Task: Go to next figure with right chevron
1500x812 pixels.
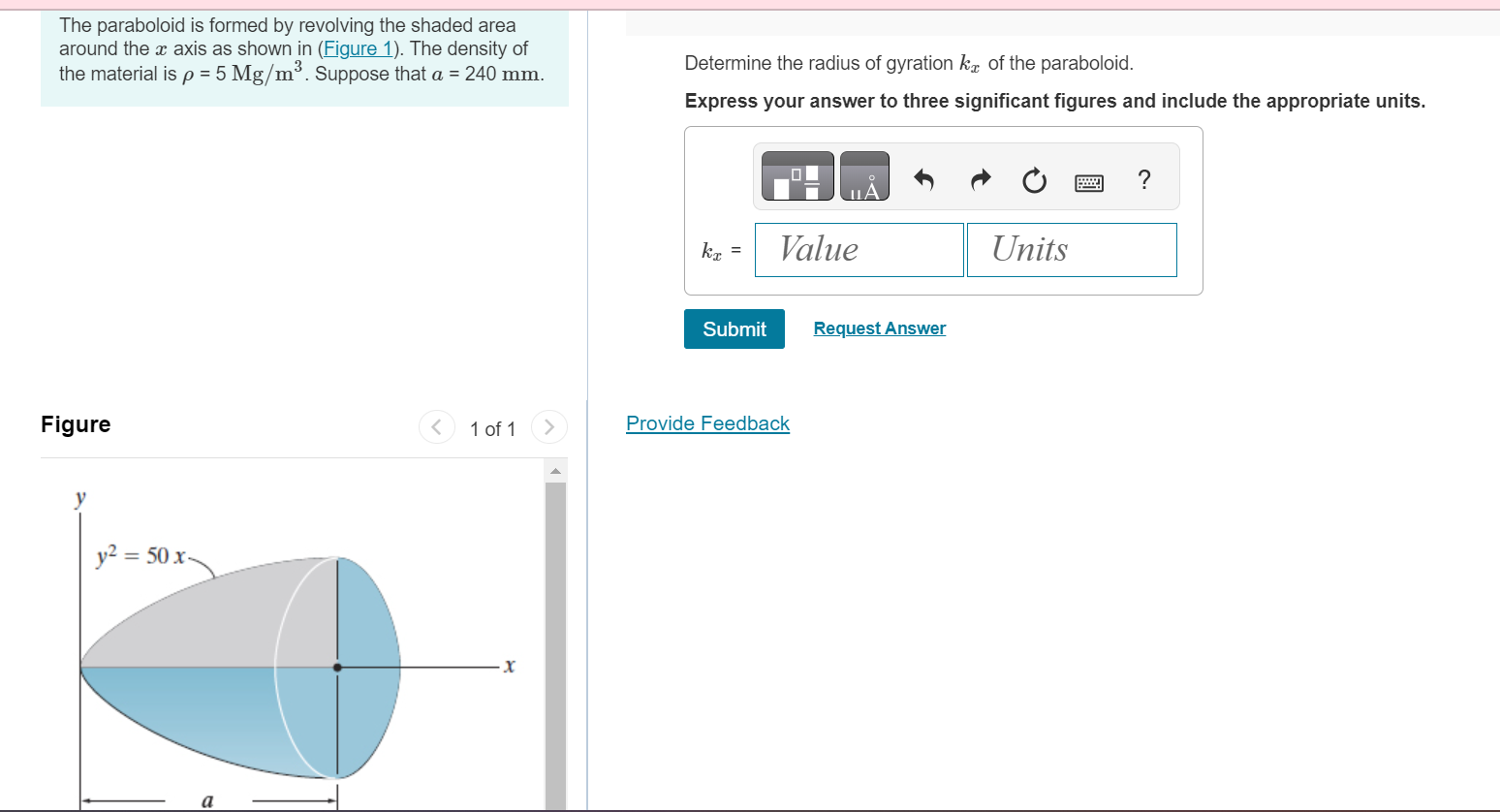Action: (x=548, y=427)
